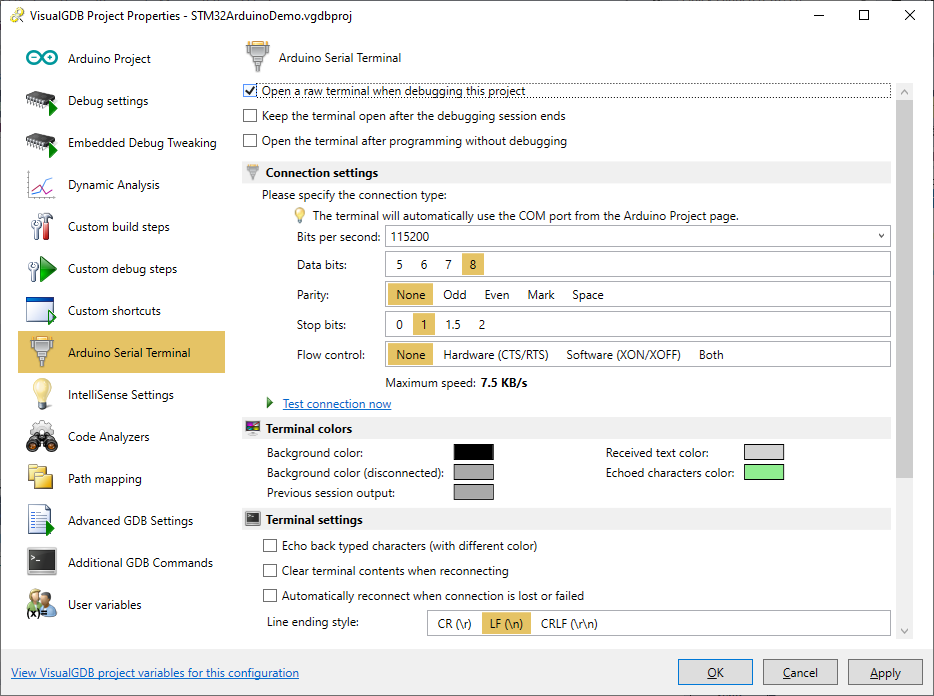The width and height of the screenshot is (934, 696).
Task: Enable Keep the terminal open after debugging ends
Action: click(x=250, y=116)
